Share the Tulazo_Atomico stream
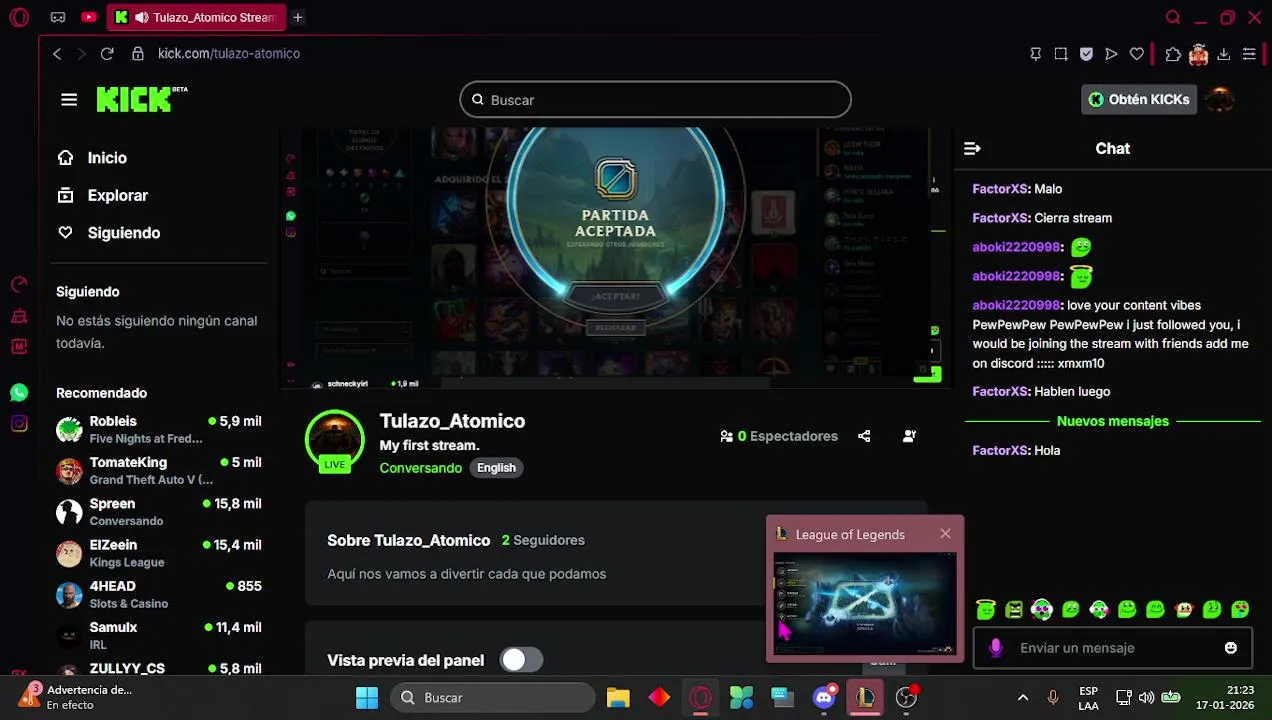Viewport: 1272px width, 720px height. 864,436
